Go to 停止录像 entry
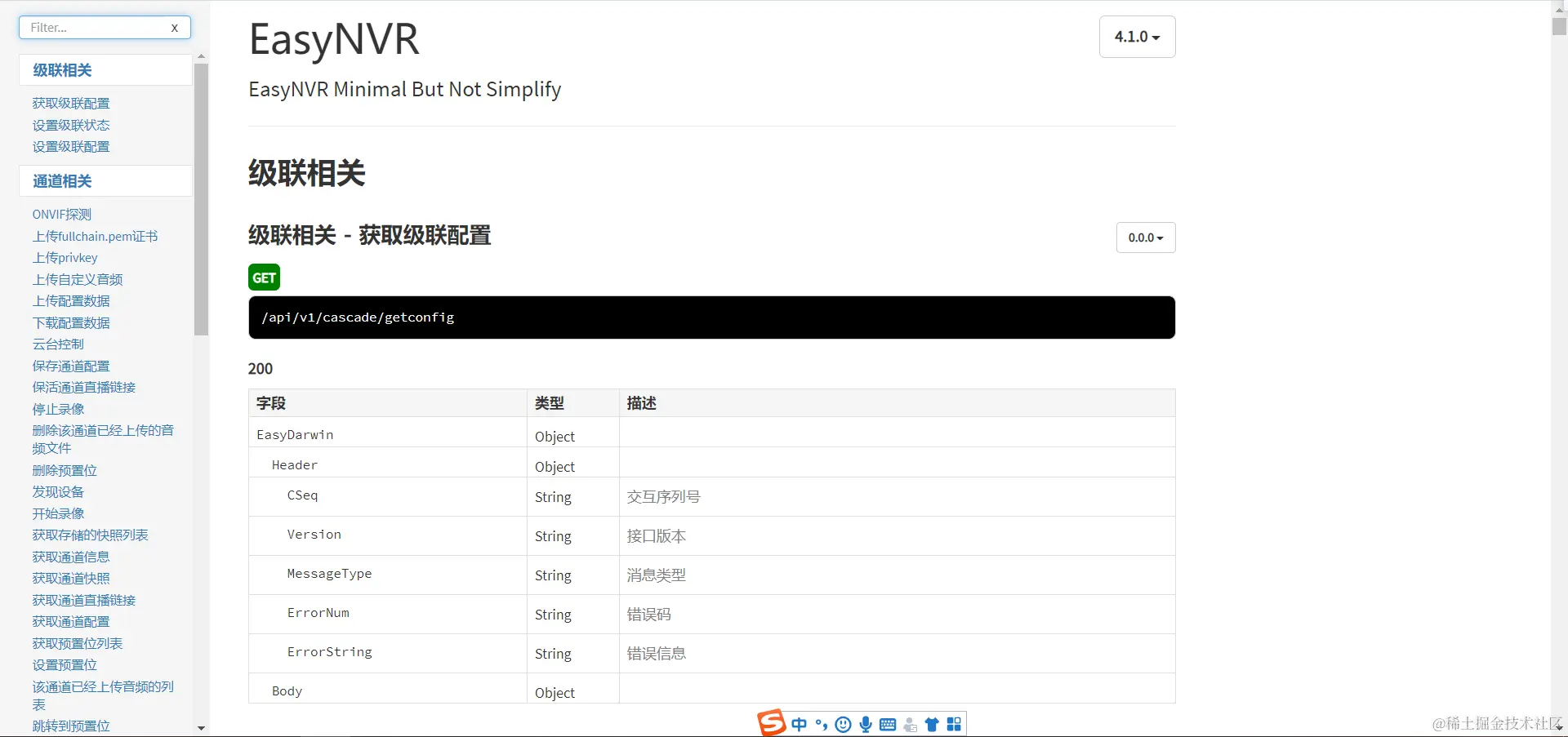This screenshot has width=1568, height=737. tap(58, 409)
